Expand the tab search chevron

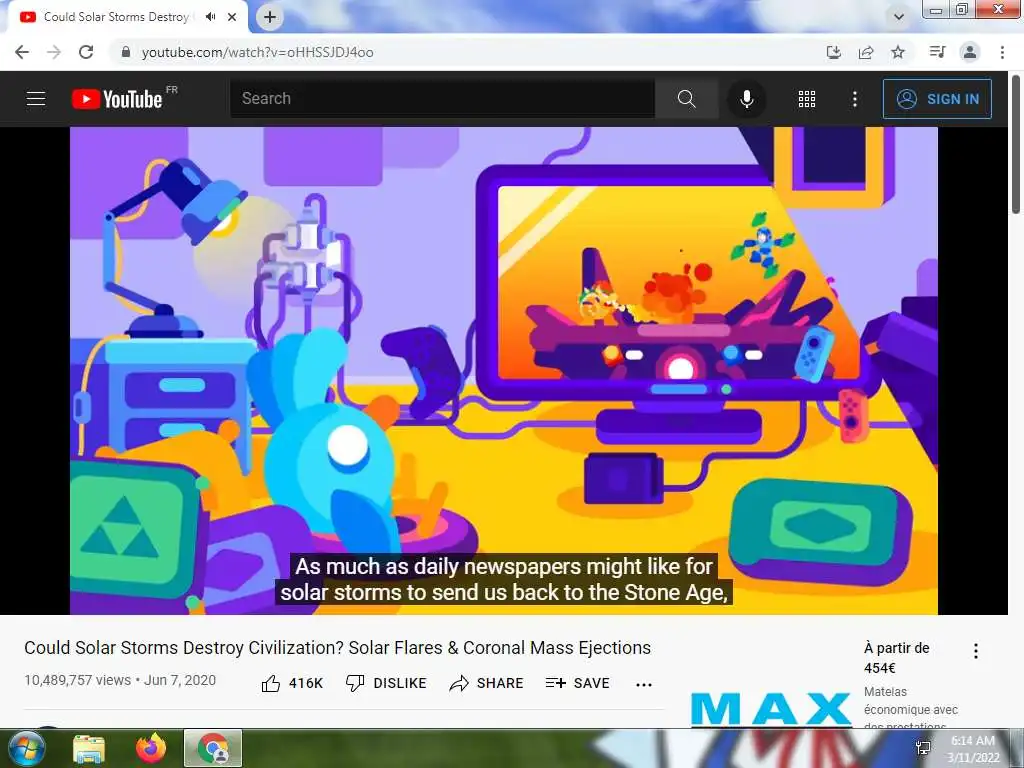[x=899, y=17]
